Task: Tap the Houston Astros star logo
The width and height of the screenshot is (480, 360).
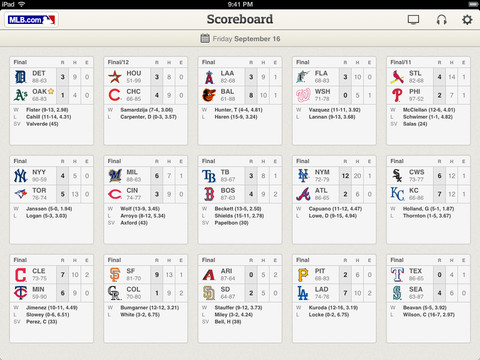Action: (115, 77)
